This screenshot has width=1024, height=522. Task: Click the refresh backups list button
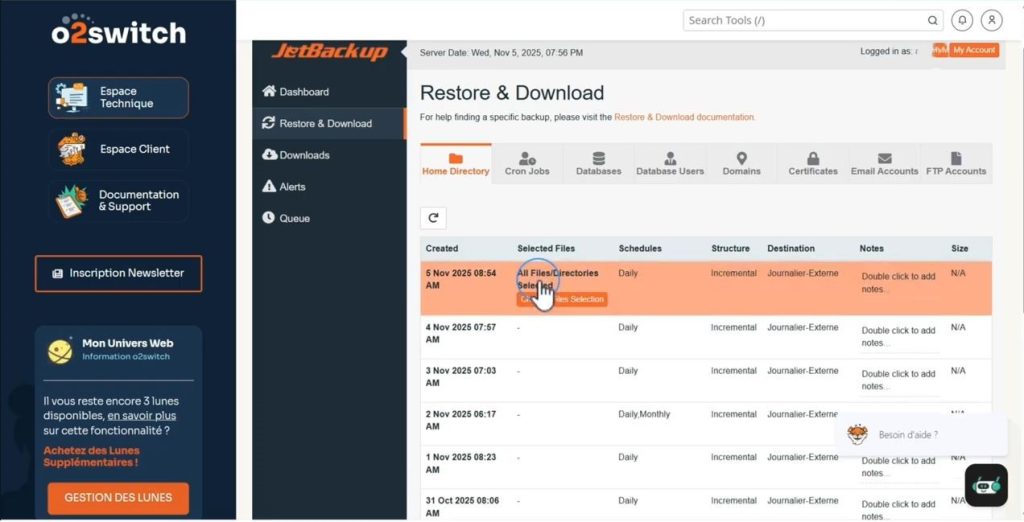coord(434,218)
